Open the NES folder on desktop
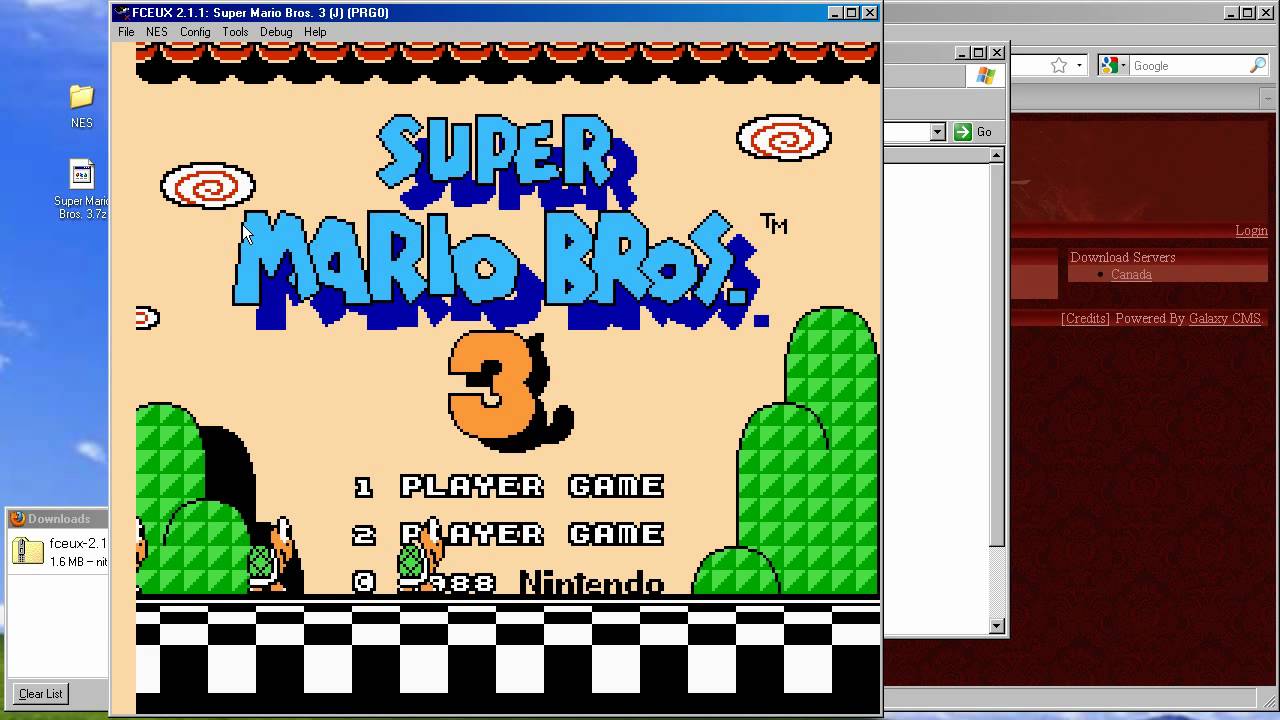Viewport: 1280px width, 720px height. tap(82, 106)
